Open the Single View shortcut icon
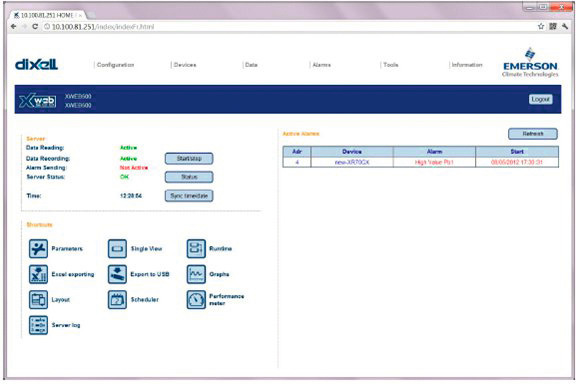The height and width of the screenshot is (384, 578). point(117,249)
